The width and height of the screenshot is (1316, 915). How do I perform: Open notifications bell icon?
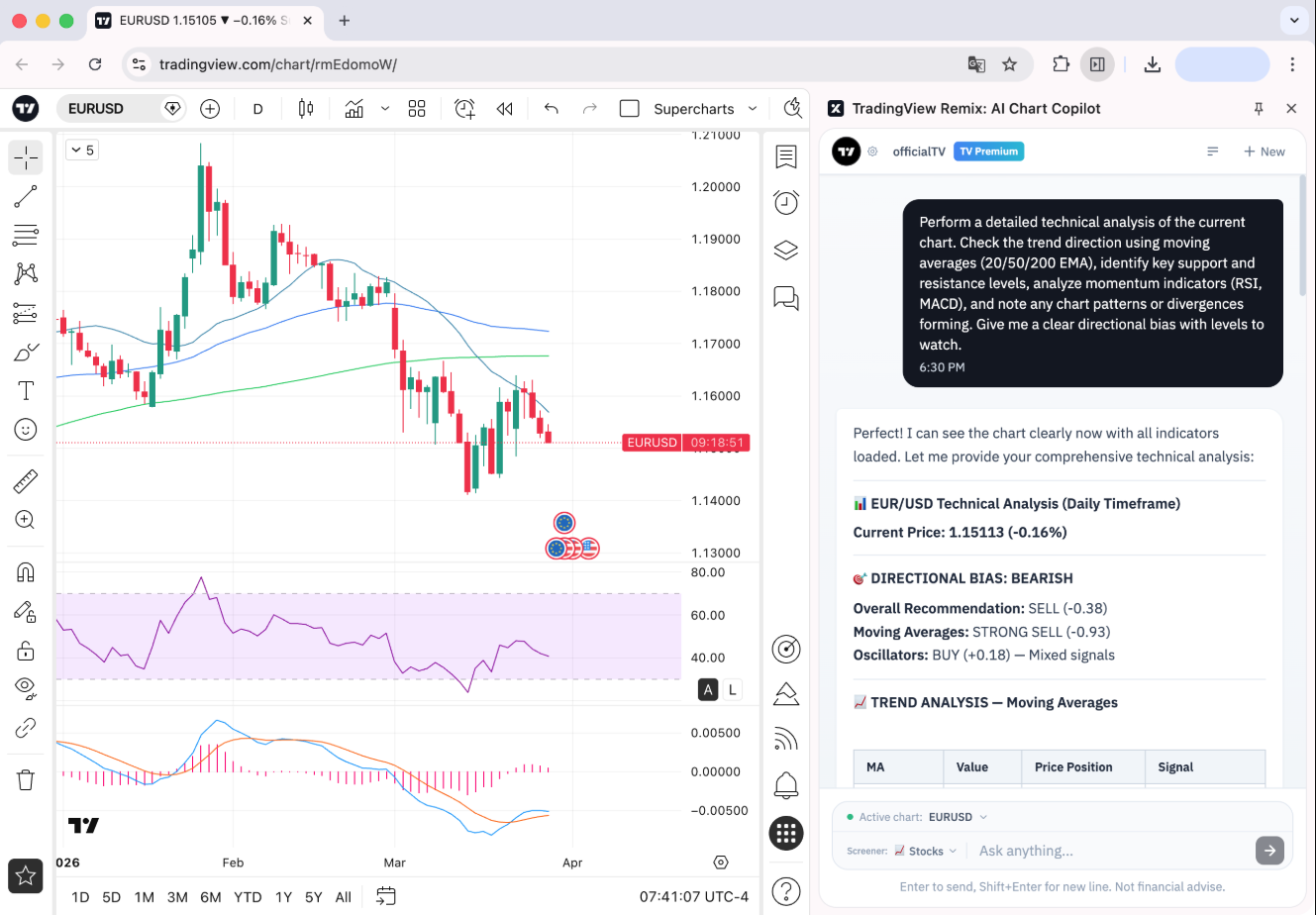click(786, 785)
